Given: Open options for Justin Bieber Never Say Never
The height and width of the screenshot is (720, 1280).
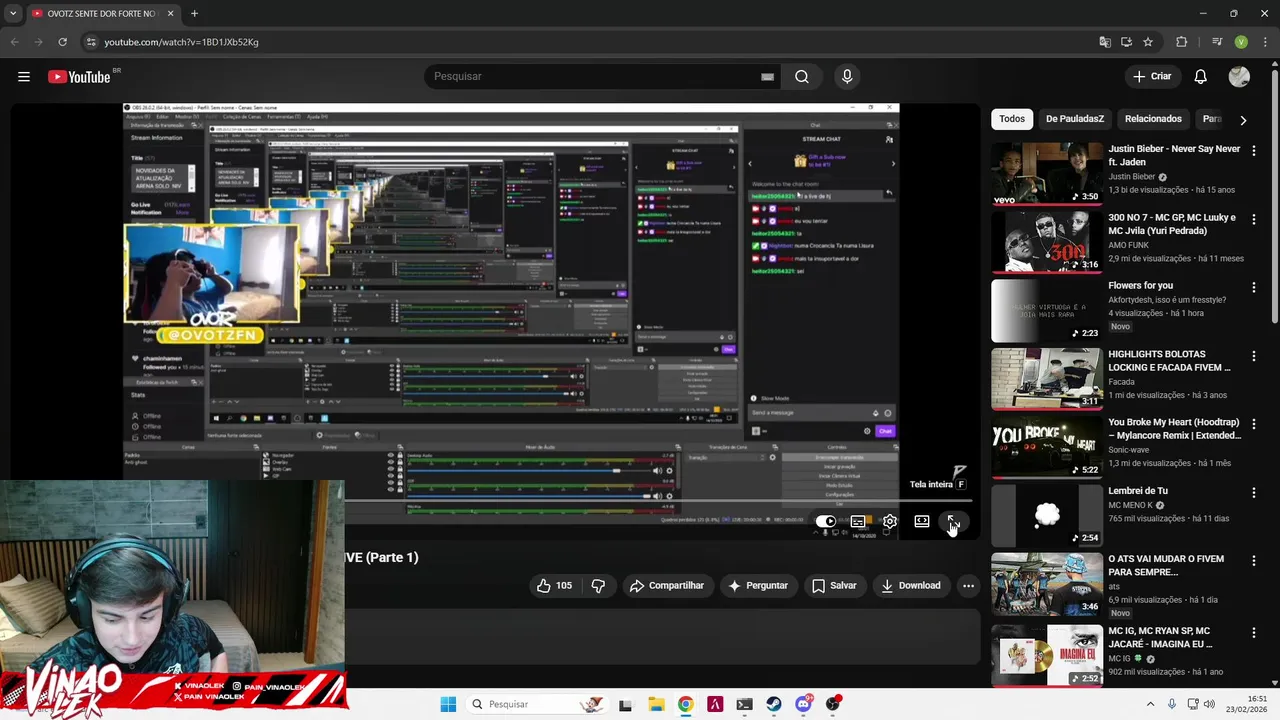Looking at the screenshot, I should pyautogui.click(x=1253, y=151).
